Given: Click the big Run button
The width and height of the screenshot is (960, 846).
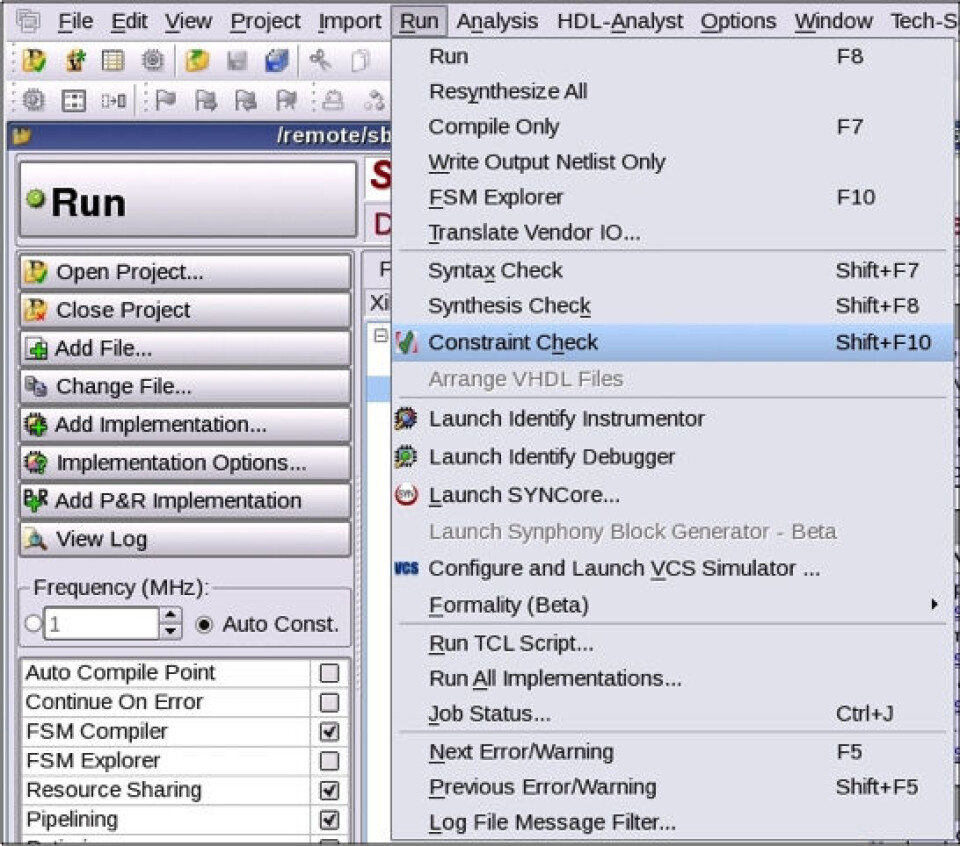Looking at the screenshot, I should 188,200.
